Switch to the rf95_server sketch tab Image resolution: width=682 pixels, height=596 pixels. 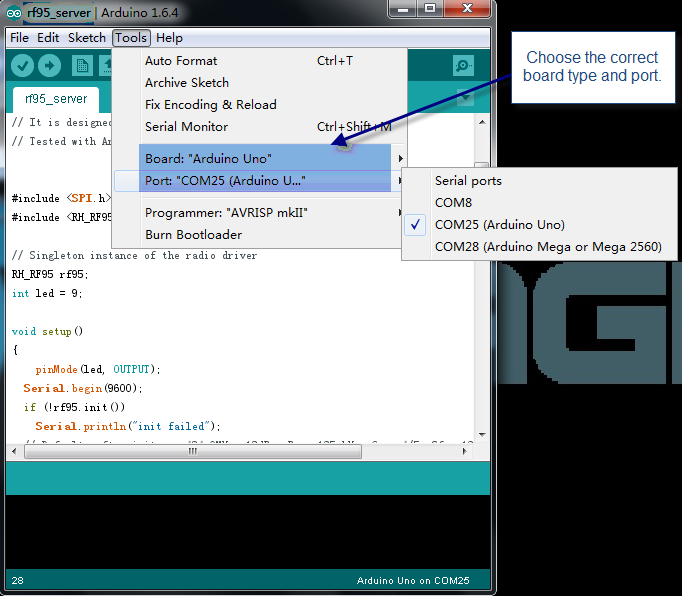pyautogui.click(x=56, y=99)
